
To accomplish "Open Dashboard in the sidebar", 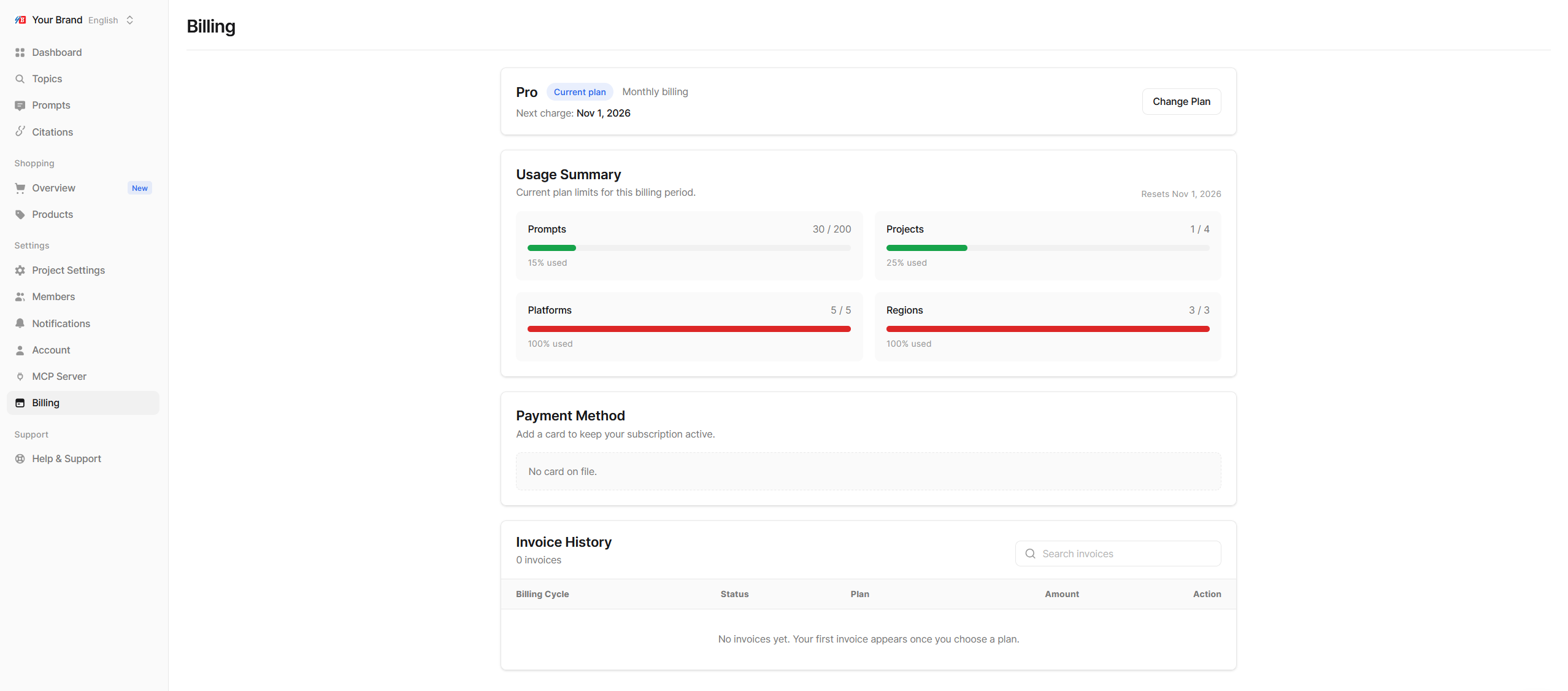I will coord(83,52).
